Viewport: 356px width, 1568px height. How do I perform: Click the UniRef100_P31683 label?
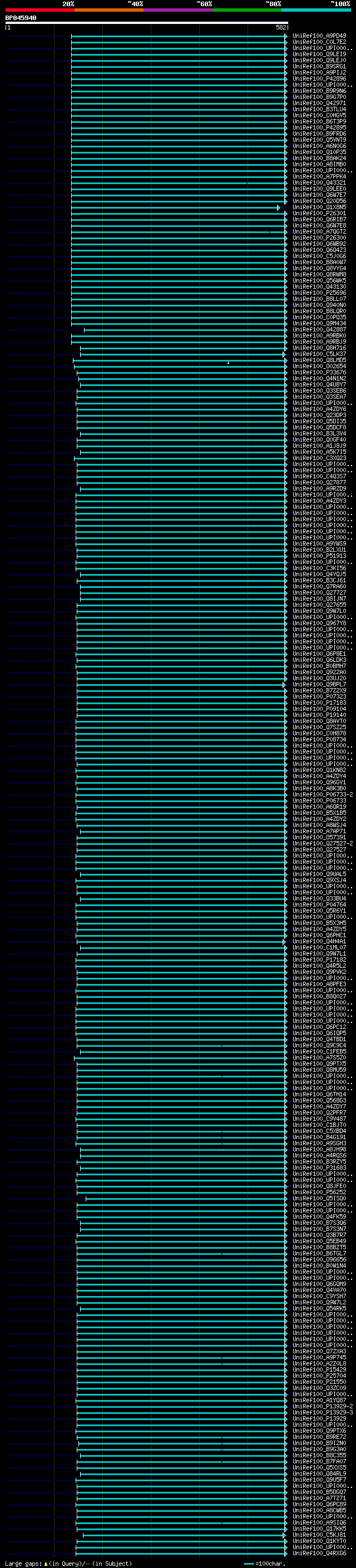[x=319, y=1168]
